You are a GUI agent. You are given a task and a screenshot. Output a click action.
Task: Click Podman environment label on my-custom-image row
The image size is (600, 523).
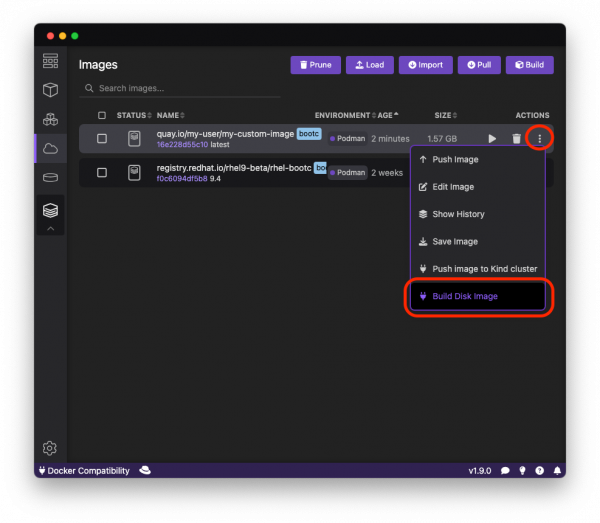[x=347, y=138]
